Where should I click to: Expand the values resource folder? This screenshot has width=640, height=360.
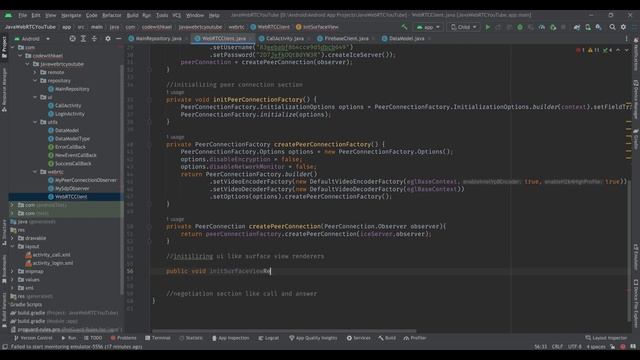click(12, 280)
